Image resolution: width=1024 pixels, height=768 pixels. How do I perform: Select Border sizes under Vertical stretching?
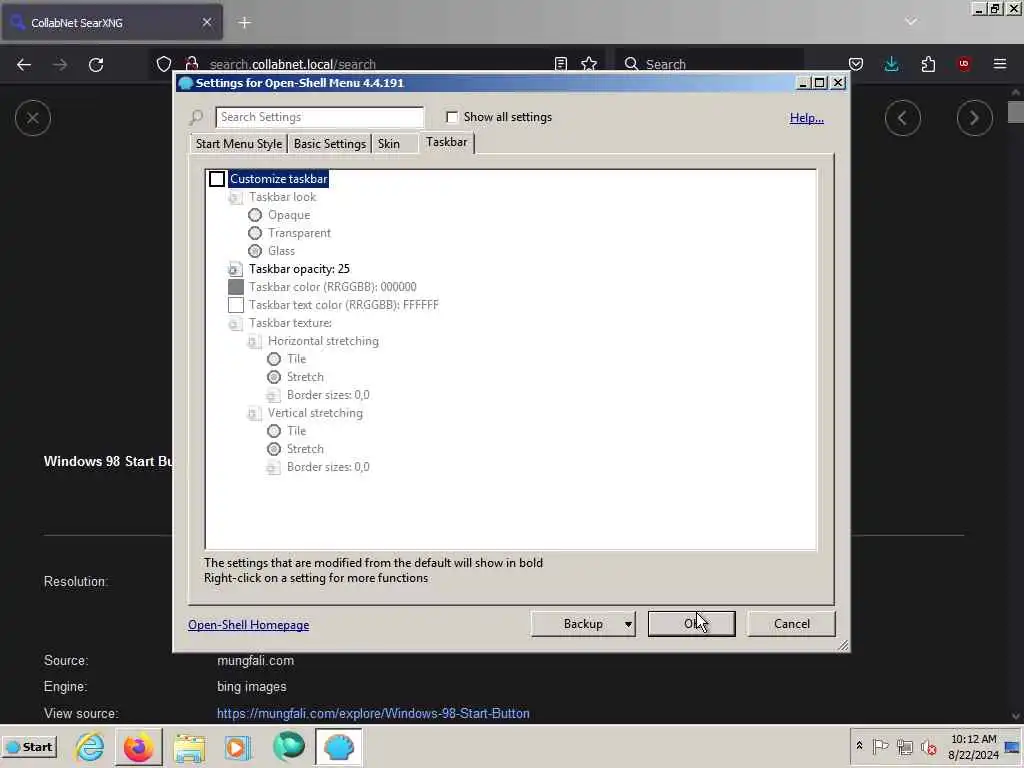[328, 467]
